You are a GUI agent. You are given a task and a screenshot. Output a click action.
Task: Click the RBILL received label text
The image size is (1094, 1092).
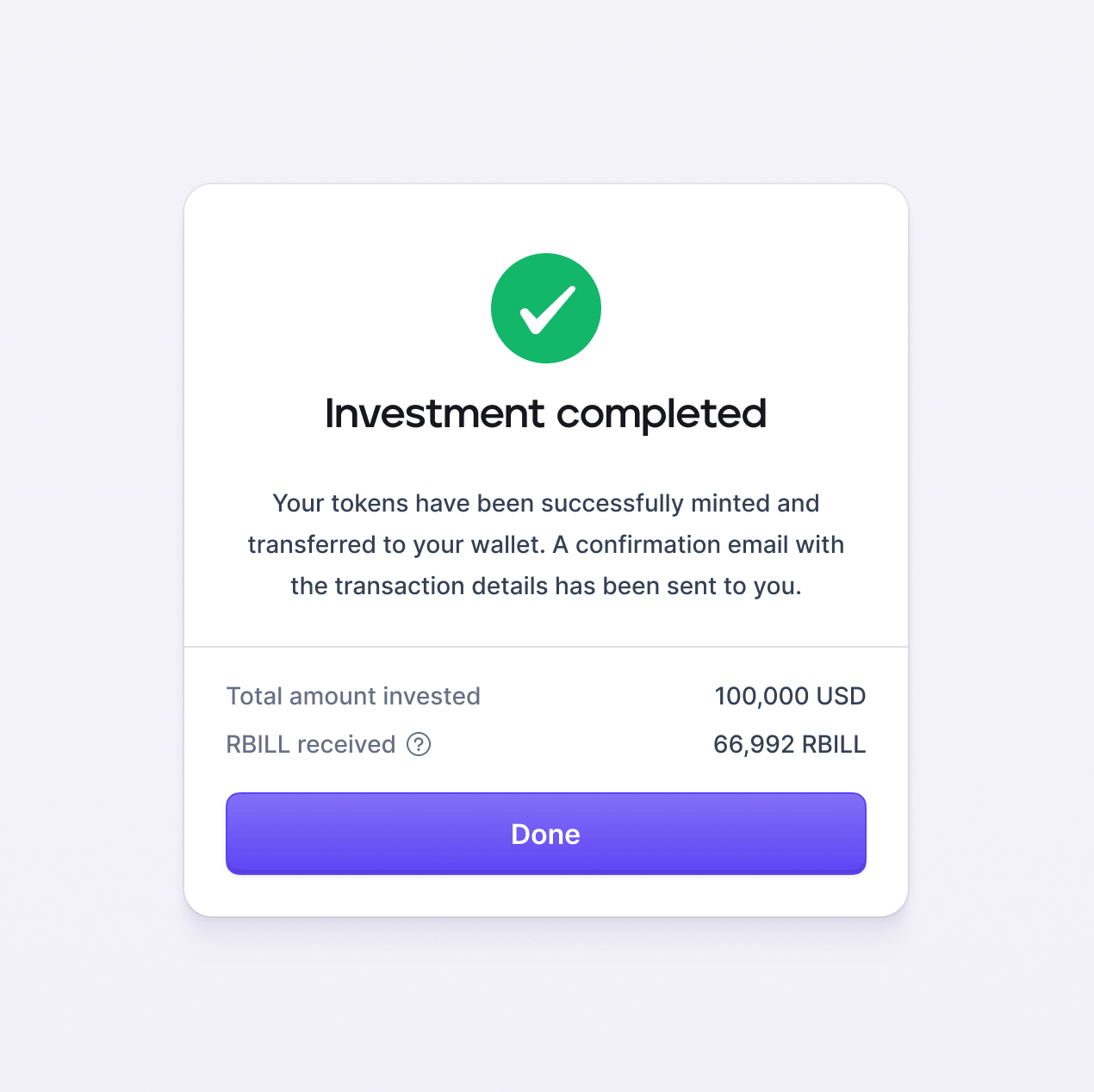tap(310, 744)
